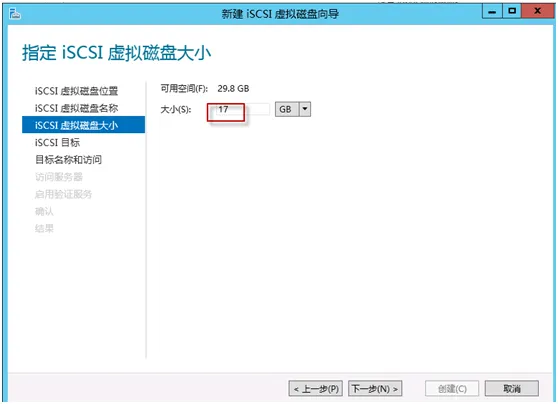Click the 上一步(P) back button
The width and height of the screenshot is (558, 404).
(x=316, y=388)
